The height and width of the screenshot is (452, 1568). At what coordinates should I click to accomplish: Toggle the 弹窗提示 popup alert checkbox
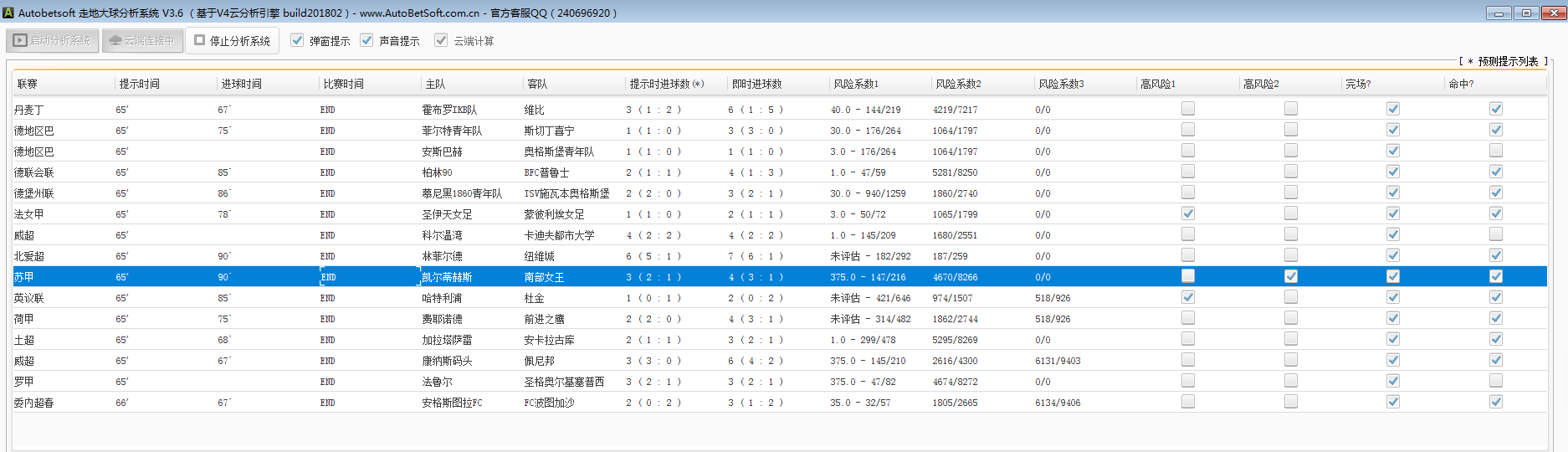[297, 40]
